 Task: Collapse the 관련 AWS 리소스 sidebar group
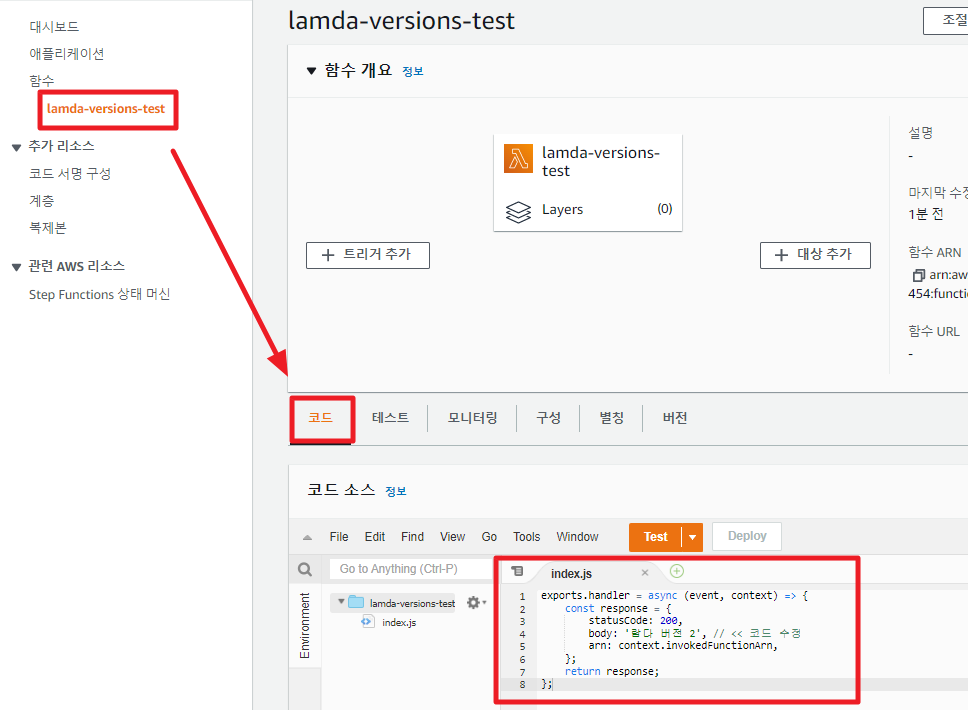coord(17,267)
